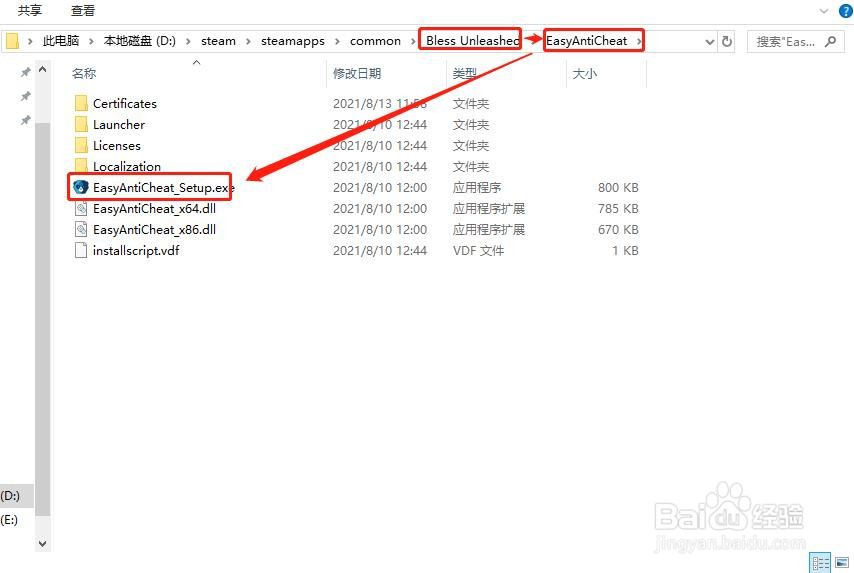Click the Licenses folder icon
This screenshot has height=573, width=854.
[x=81, y=145]
